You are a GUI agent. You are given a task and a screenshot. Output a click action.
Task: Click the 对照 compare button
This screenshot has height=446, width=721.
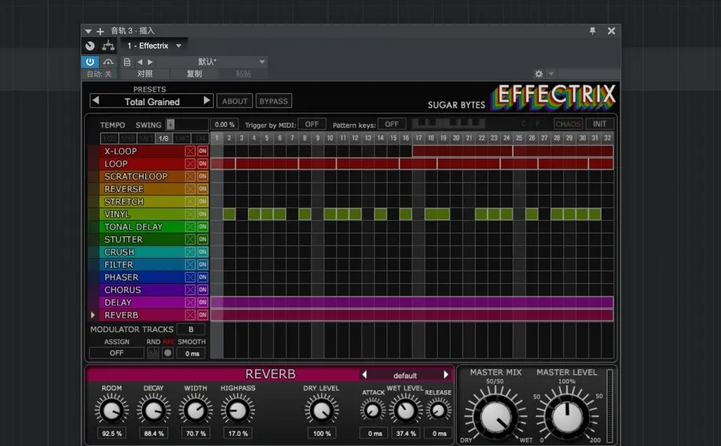144,74
